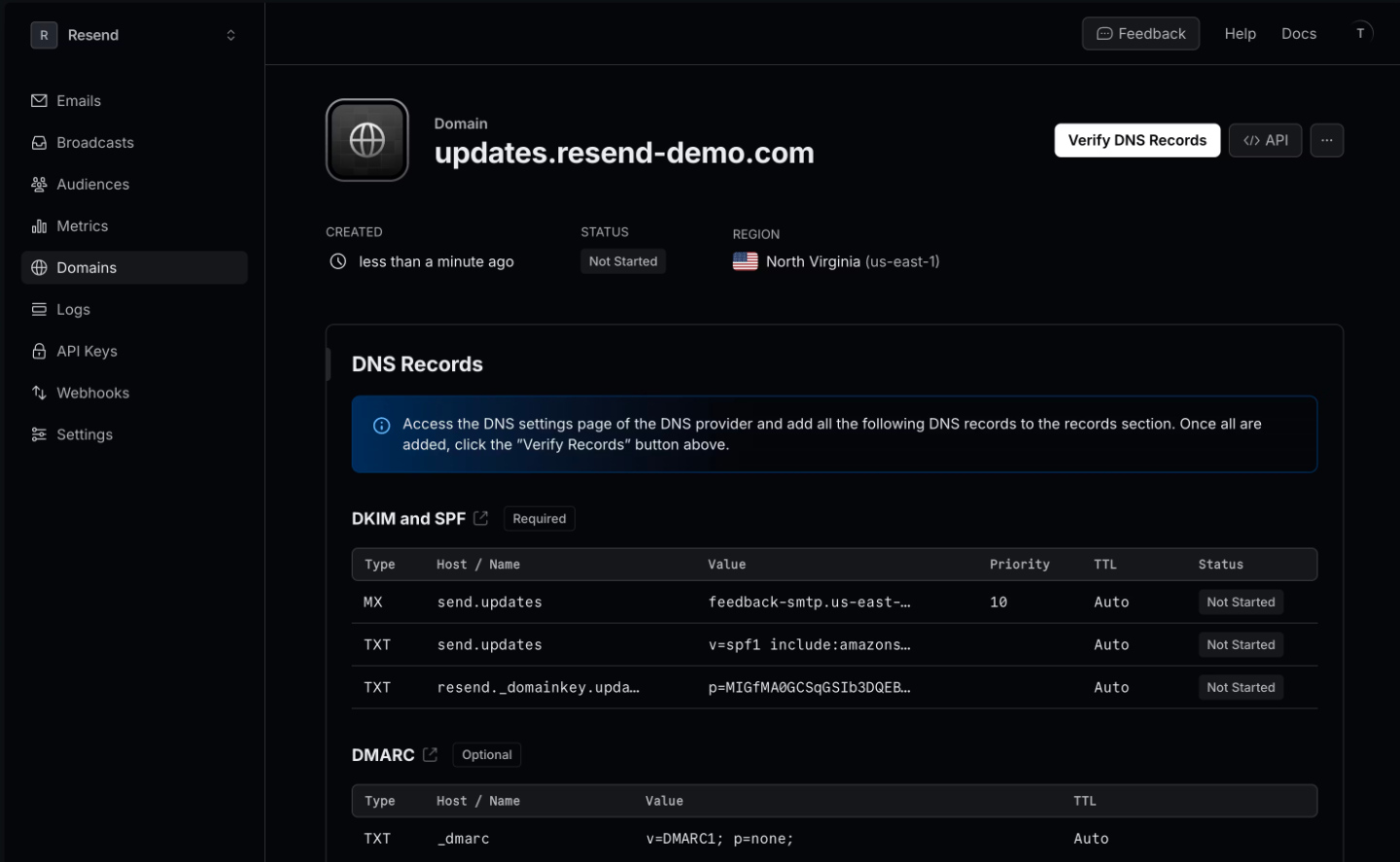Open the ellipsis overflow menu near Verify DNS Records
The height and width of the screenshot is (862, 1400).
point(1326,139)
